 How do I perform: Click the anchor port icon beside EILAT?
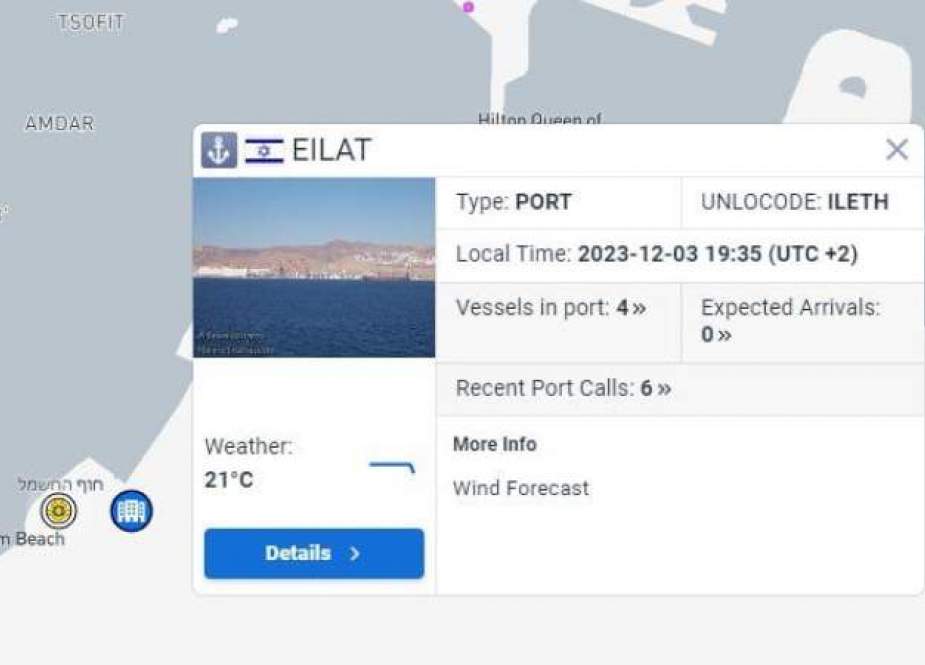pos(219,150)
